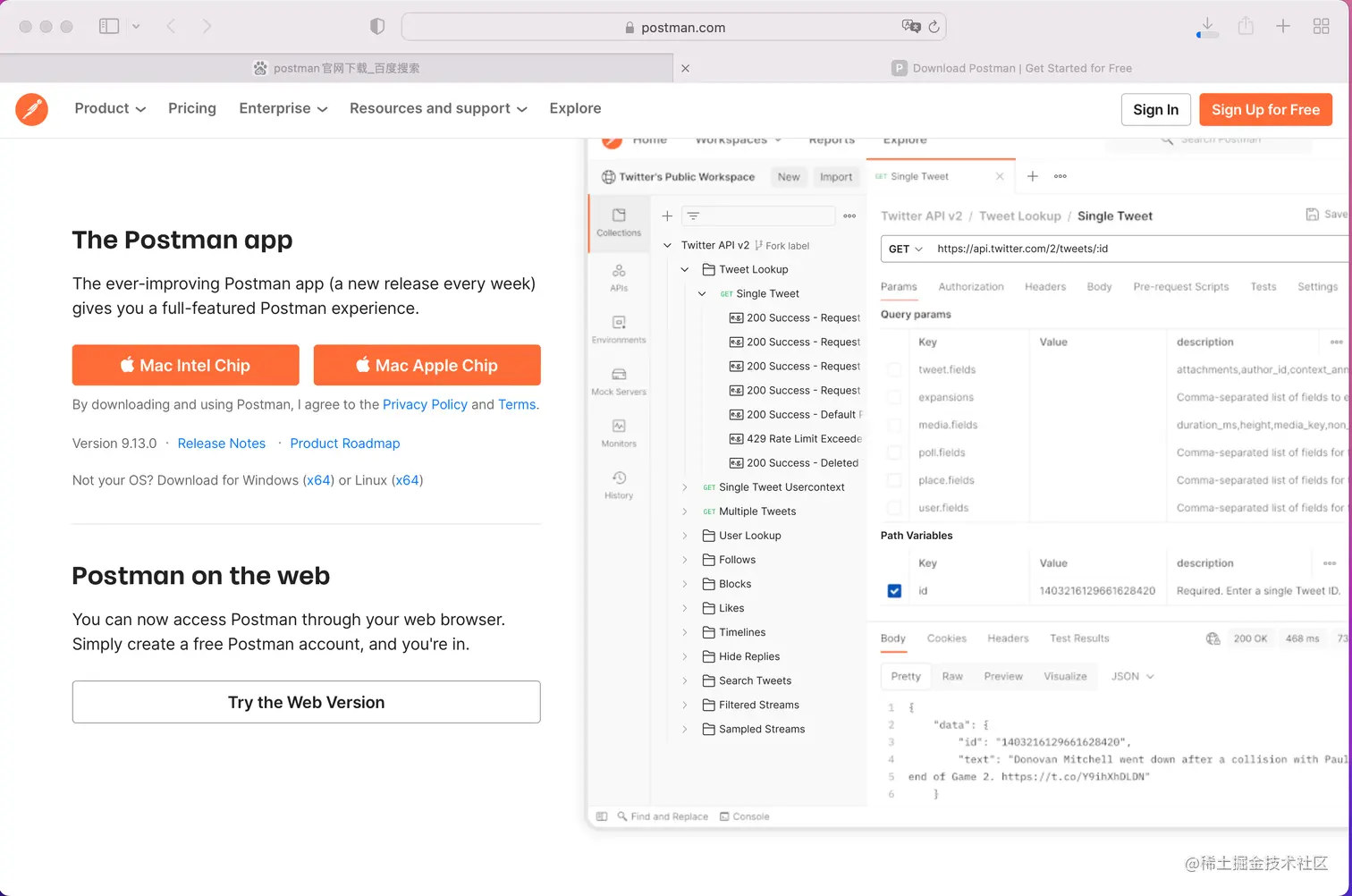Check the poll.fields query param checkbox
The image size is (1352, 896).
(894, 452)
